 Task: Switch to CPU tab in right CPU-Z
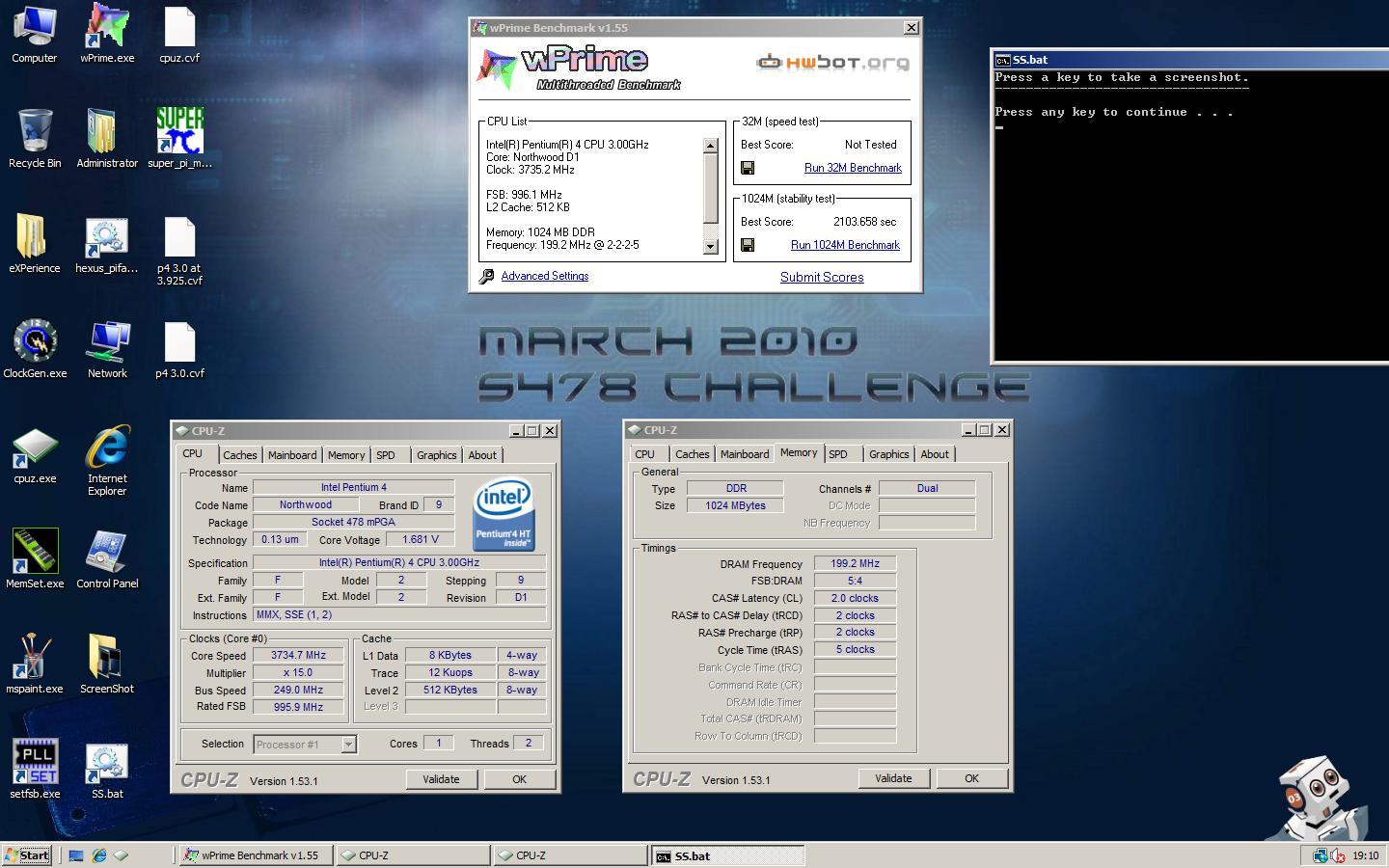pyautogui.click(x=645, y=454)
